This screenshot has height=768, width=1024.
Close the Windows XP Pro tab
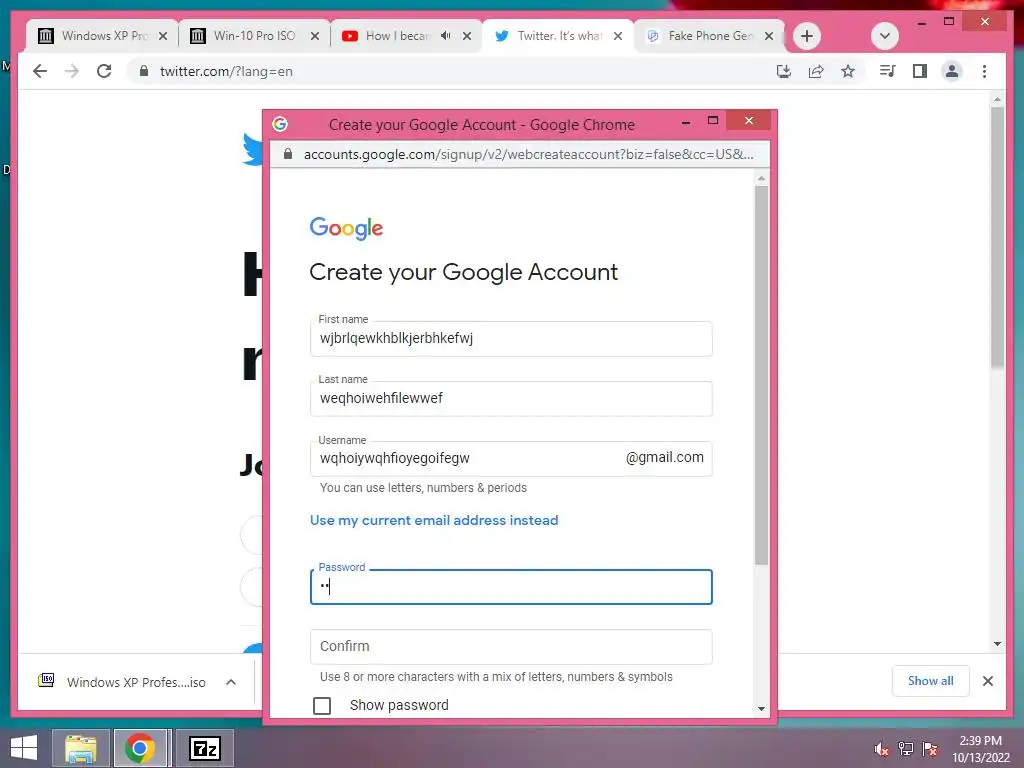(x=163, y=36)
